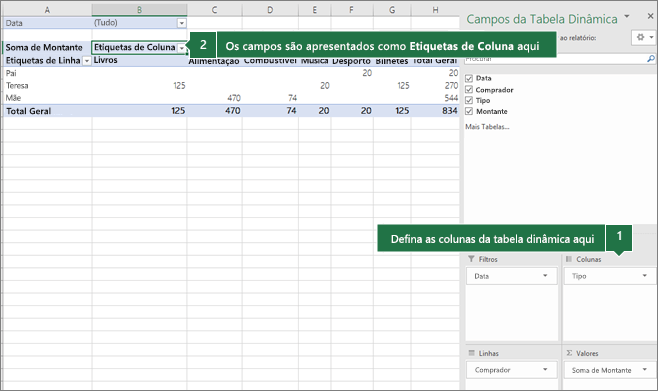
Task: Toggle the Tipo field checkbox
Action: pyautogui.click(x=469, y=100)
